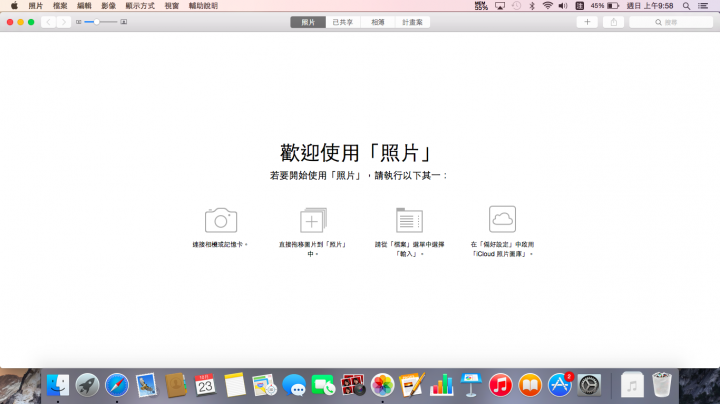Open Contacts in the Dock
The height and width of the screenshot is (404, 720).
pos(176,385)
